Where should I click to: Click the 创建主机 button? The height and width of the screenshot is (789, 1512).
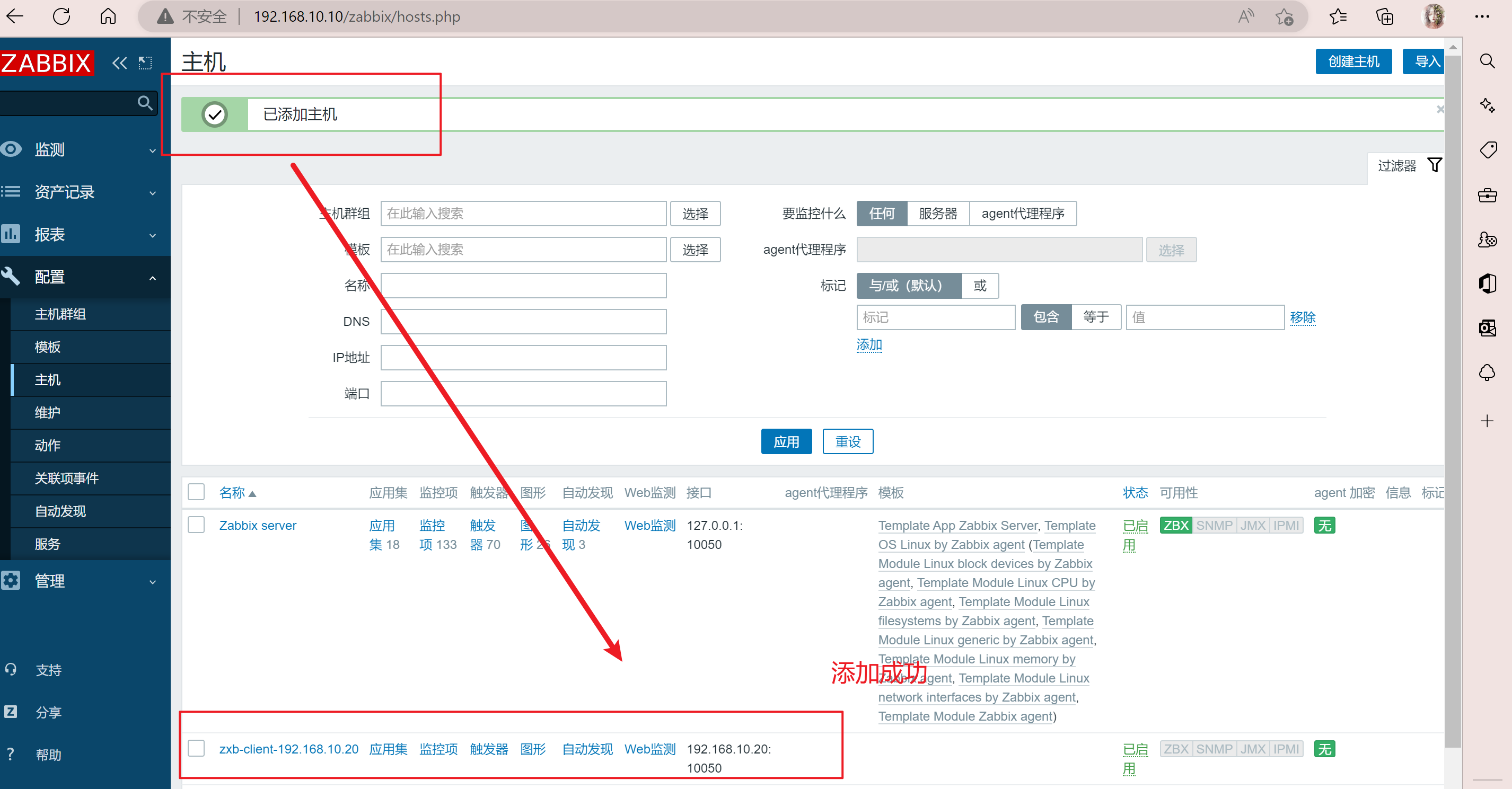pos(1353,61)
